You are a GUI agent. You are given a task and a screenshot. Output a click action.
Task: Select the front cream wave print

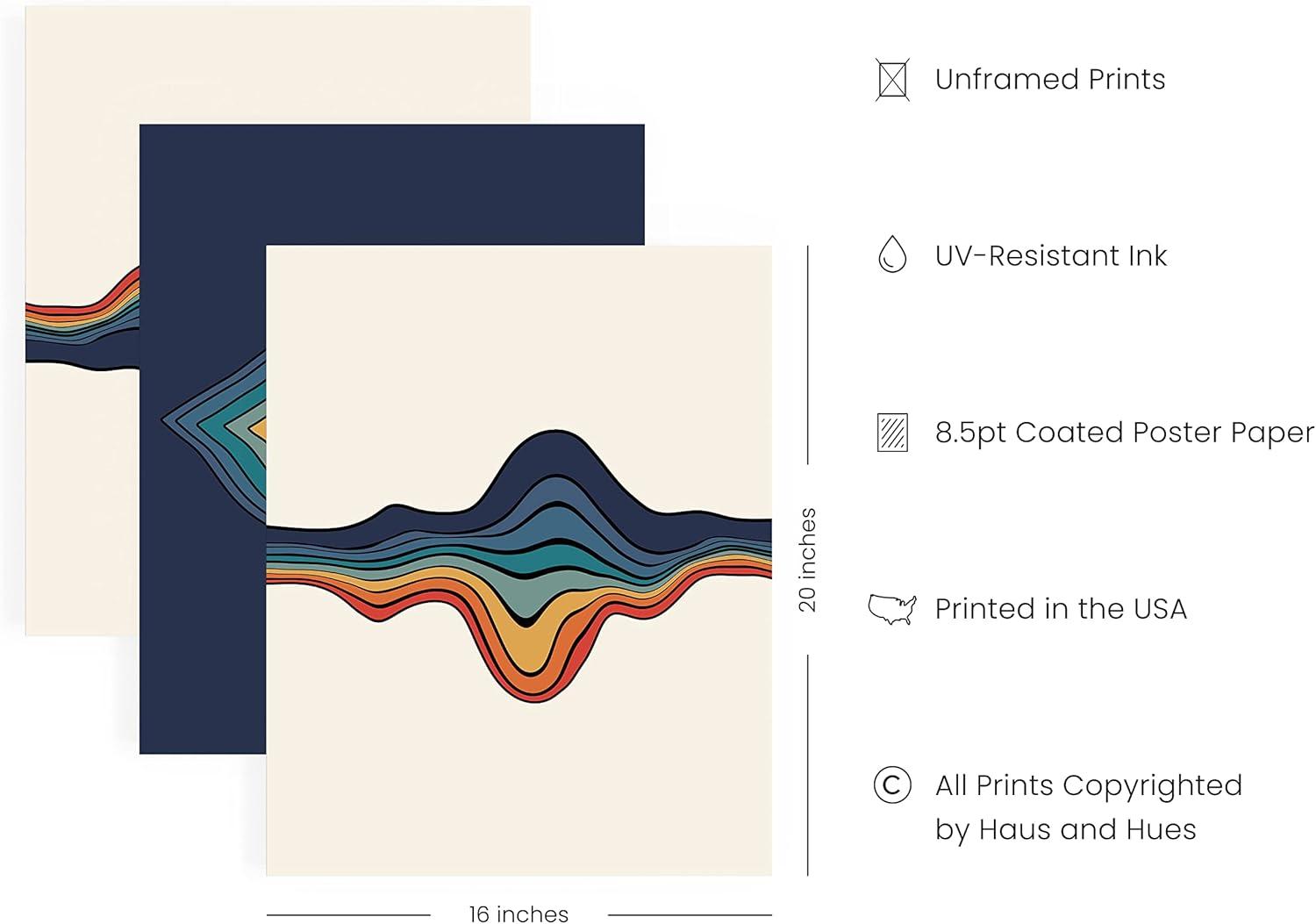point(518,772)
